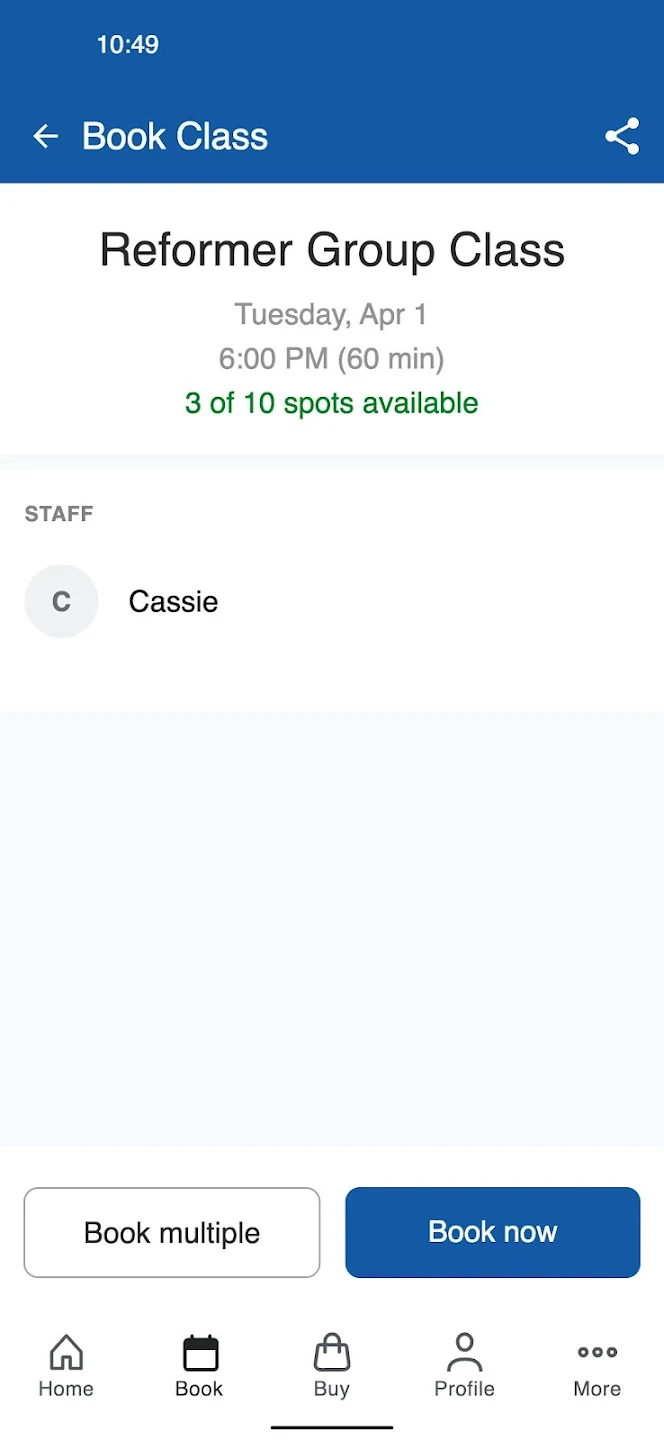Tap the Book Class header title

coord(175,137)
